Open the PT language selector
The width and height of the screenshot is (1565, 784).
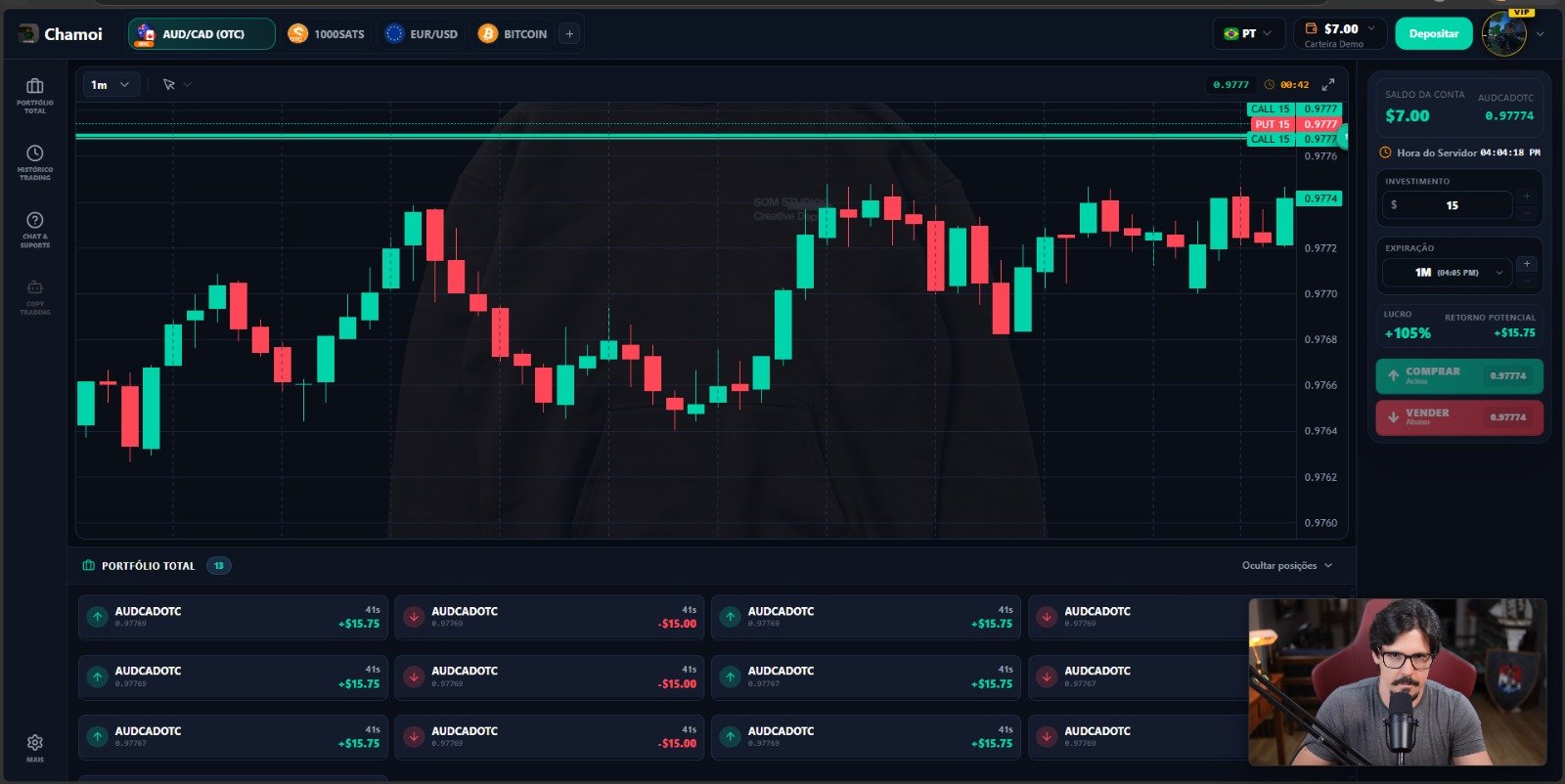tap(1248, 33)
